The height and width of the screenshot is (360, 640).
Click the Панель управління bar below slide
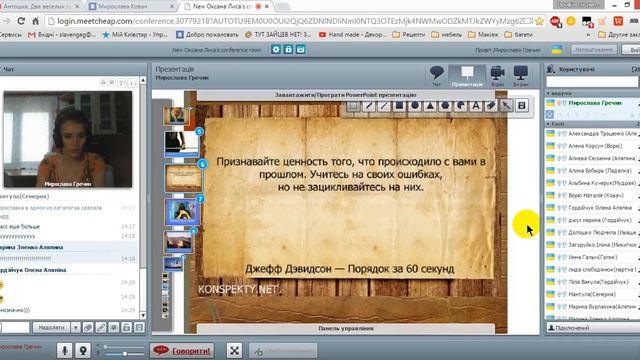pyautogui.click(x=345, y=328)
